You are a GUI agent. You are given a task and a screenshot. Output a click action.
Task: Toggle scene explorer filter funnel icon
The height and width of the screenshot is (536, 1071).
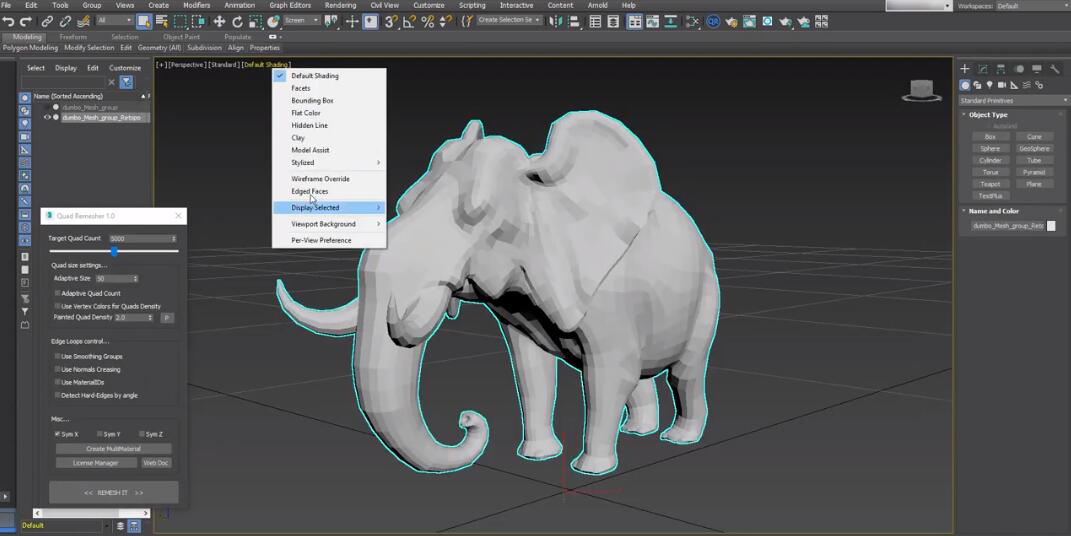point(126,82)
